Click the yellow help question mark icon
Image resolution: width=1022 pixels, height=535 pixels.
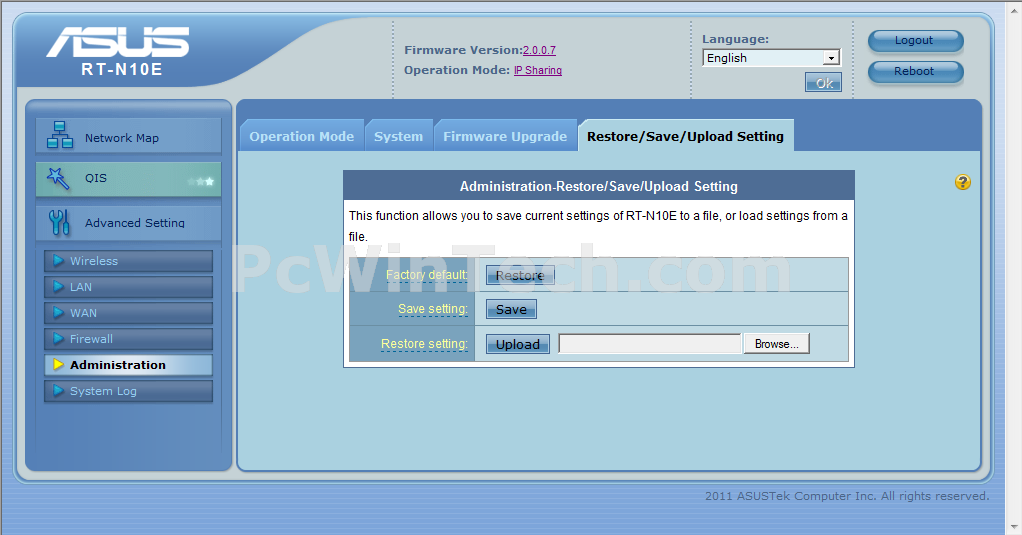pyautogui.click(x=963, y=182)
